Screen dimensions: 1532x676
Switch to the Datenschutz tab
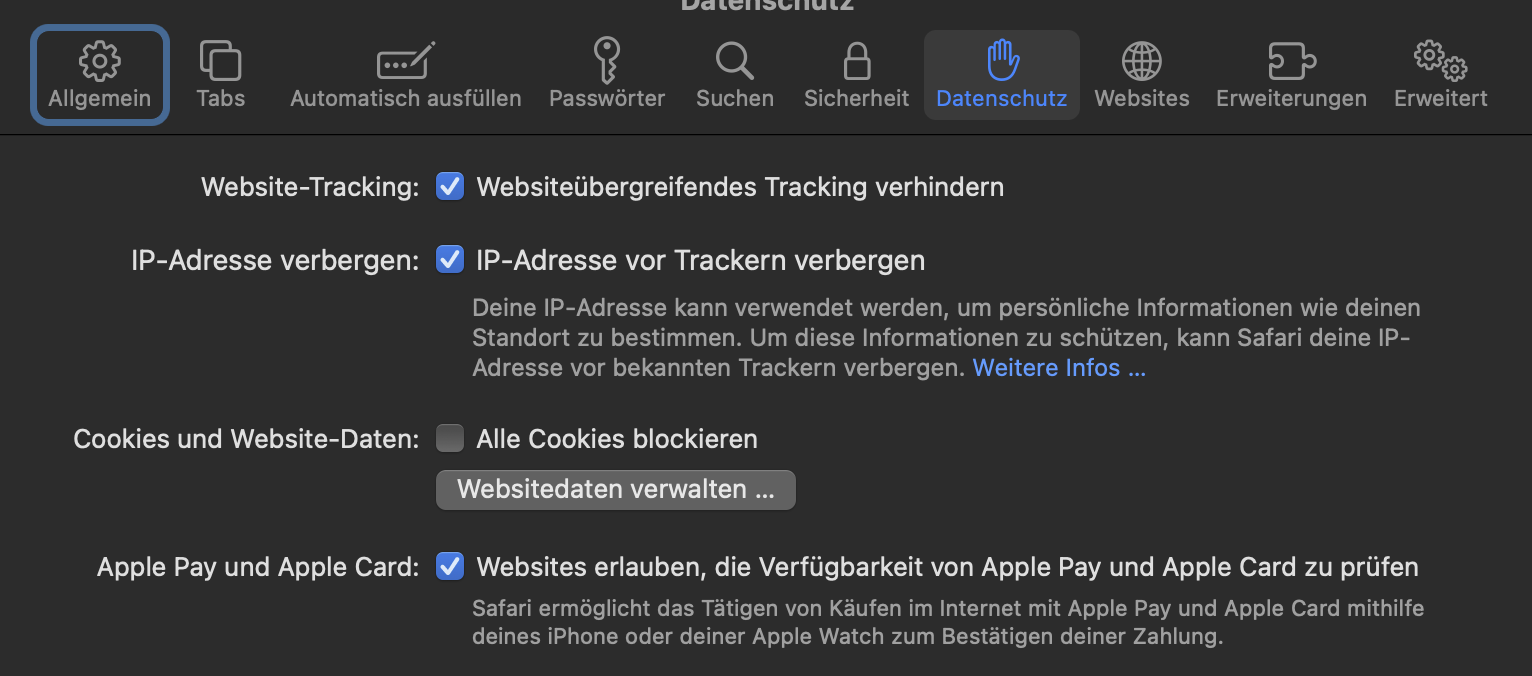click(1001, 75)
